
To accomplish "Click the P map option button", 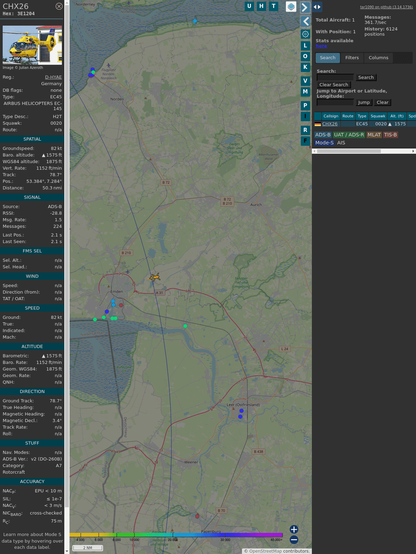I will (305, 106).
